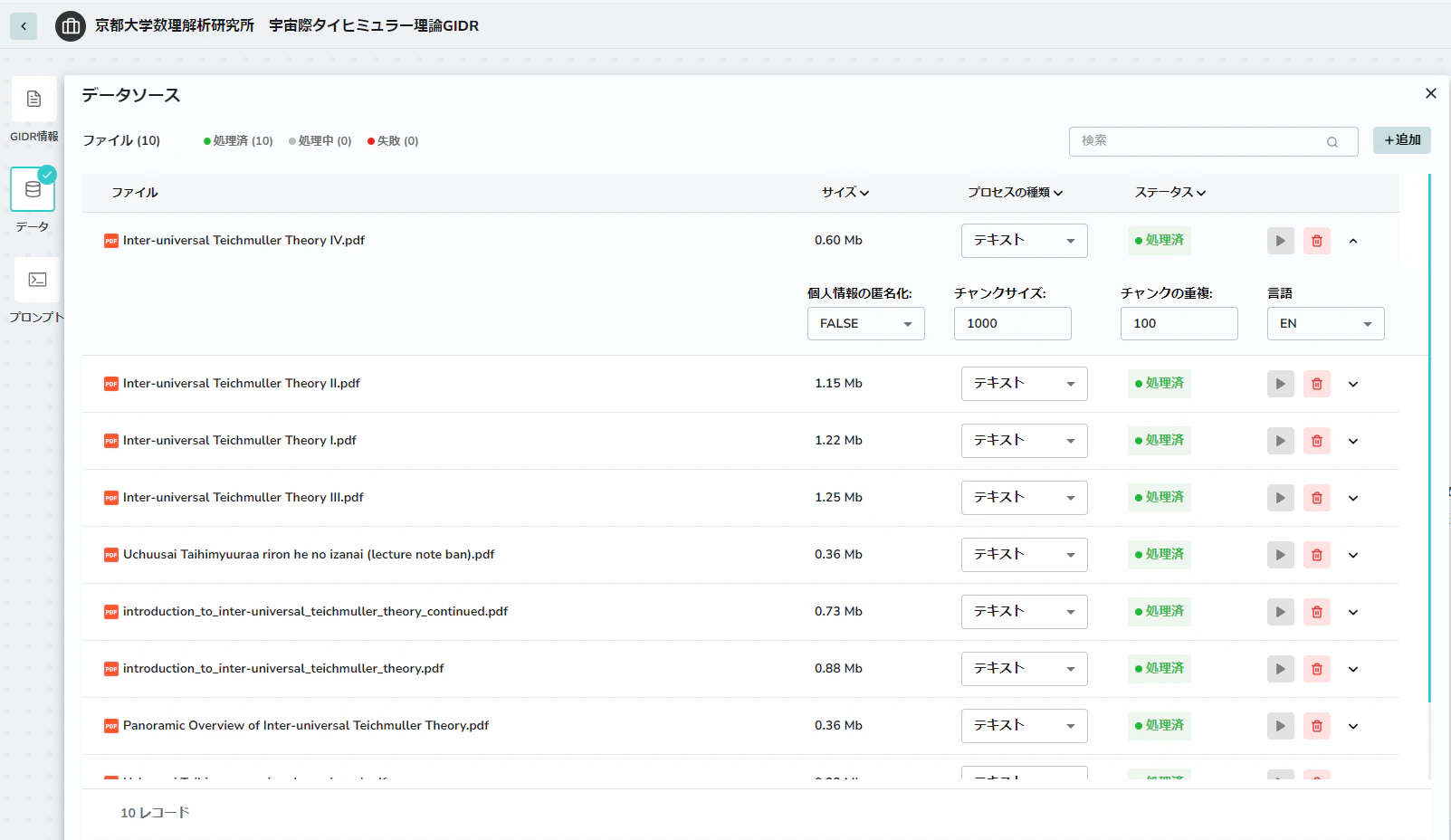
Task: Delete Inter-universal Teichmuller Theory IV.pdf
Action: [x=1317, y=241]
